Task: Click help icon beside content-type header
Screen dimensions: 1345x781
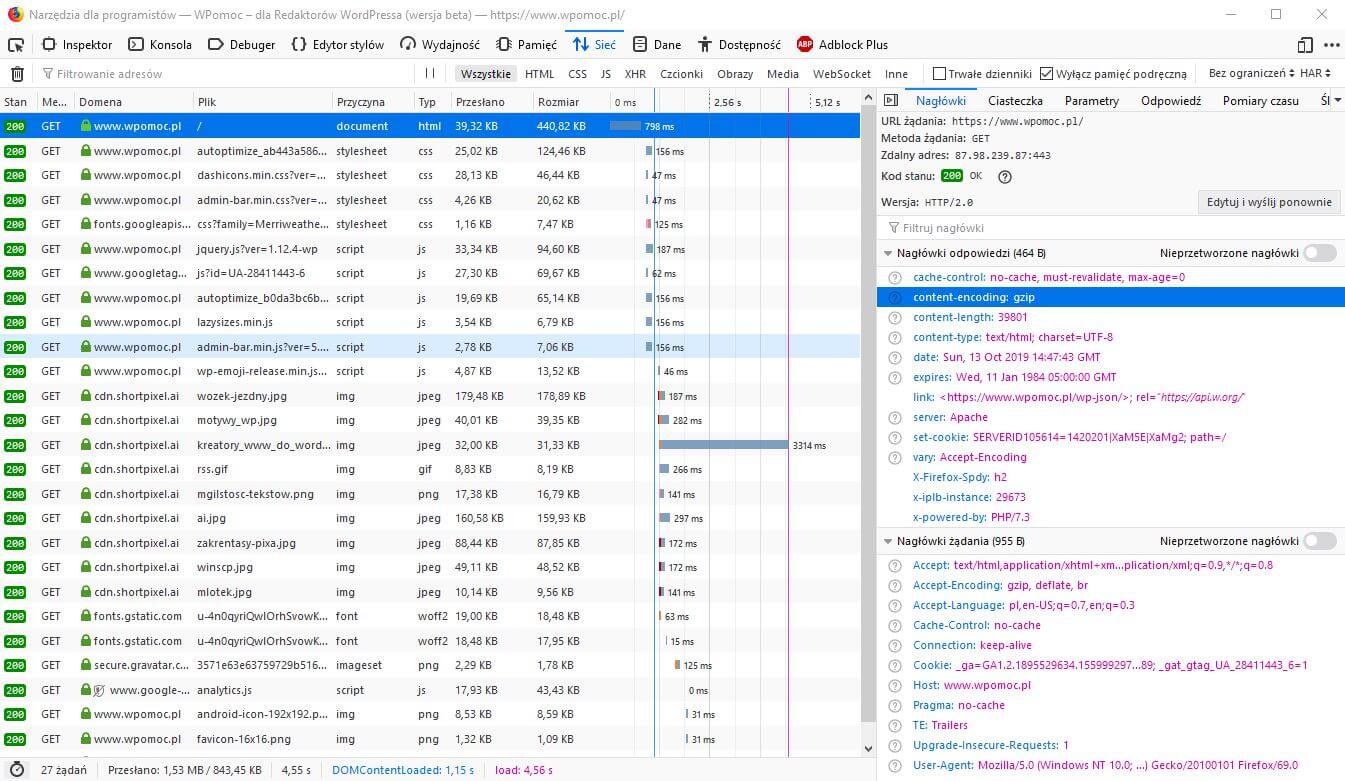Action: click(895, 338)
